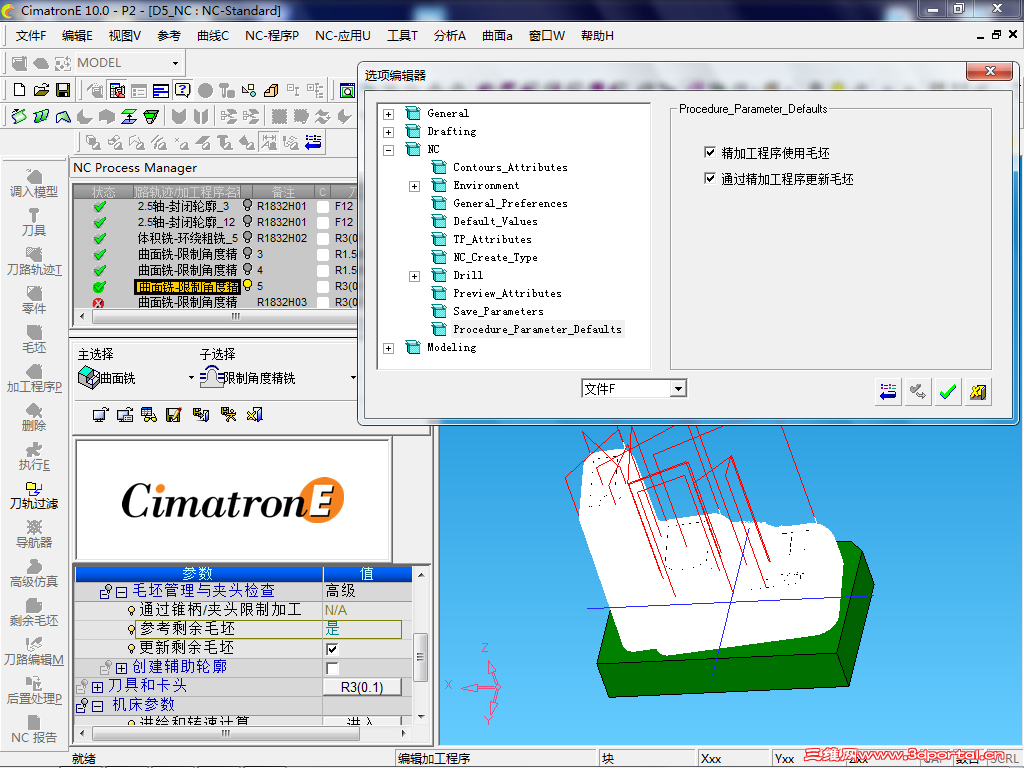1024x768 pixels.
Task: Toggle the light bulb visibility for R1832H02 row
Action: tap(248, 237)
